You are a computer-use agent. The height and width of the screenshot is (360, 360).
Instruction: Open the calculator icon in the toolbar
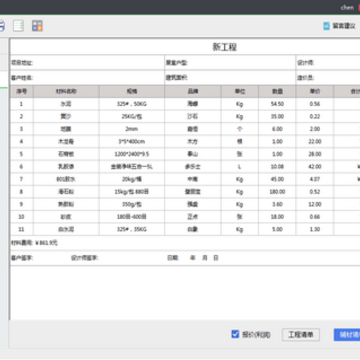[37, 26]
